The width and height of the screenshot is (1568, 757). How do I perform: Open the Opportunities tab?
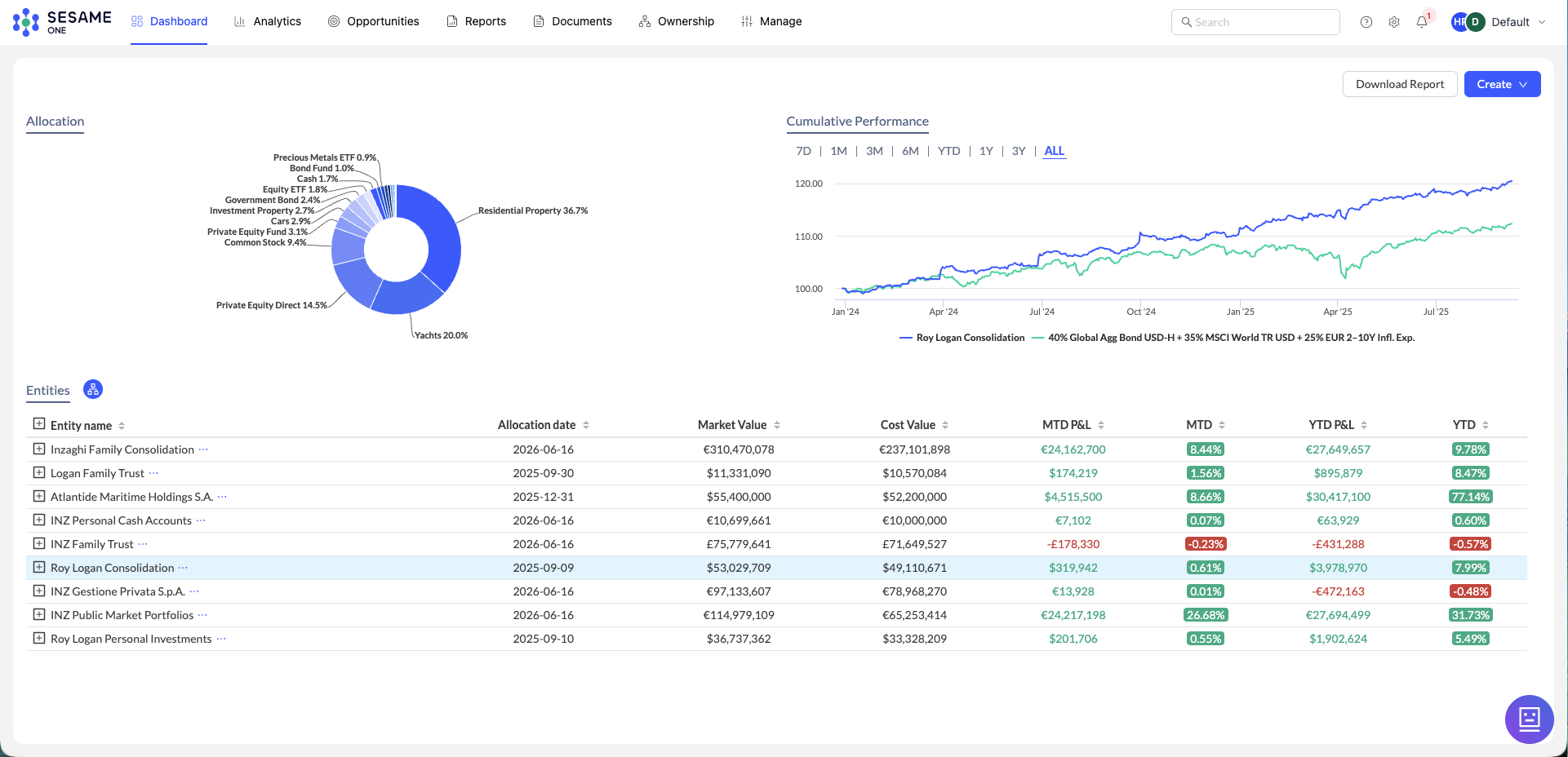pyautogui.click(x=374, y=21)
